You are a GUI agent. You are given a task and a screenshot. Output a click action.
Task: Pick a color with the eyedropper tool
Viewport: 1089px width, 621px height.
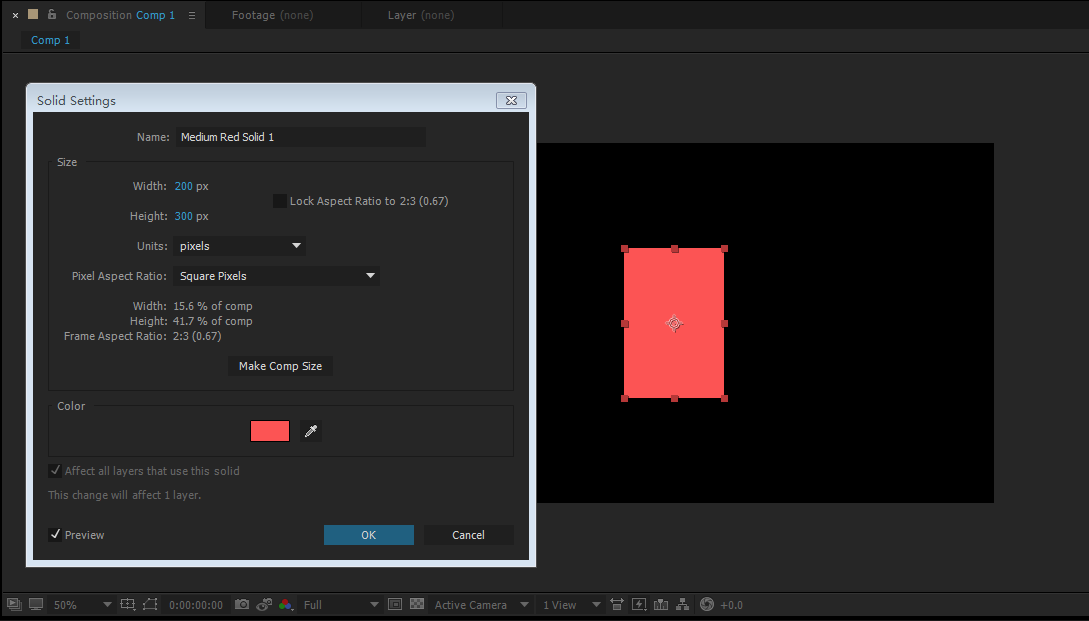click(311, 431)
